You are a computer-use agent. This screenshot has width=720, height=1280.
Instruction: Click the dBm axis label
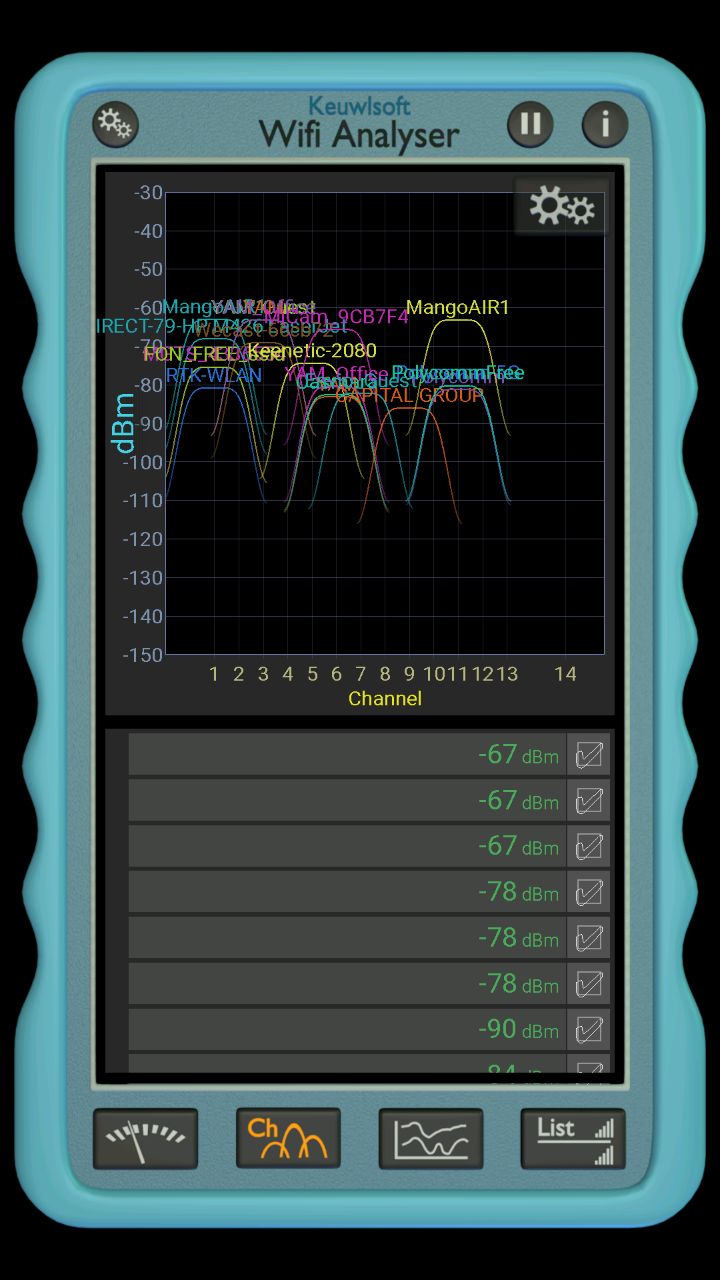125,423
